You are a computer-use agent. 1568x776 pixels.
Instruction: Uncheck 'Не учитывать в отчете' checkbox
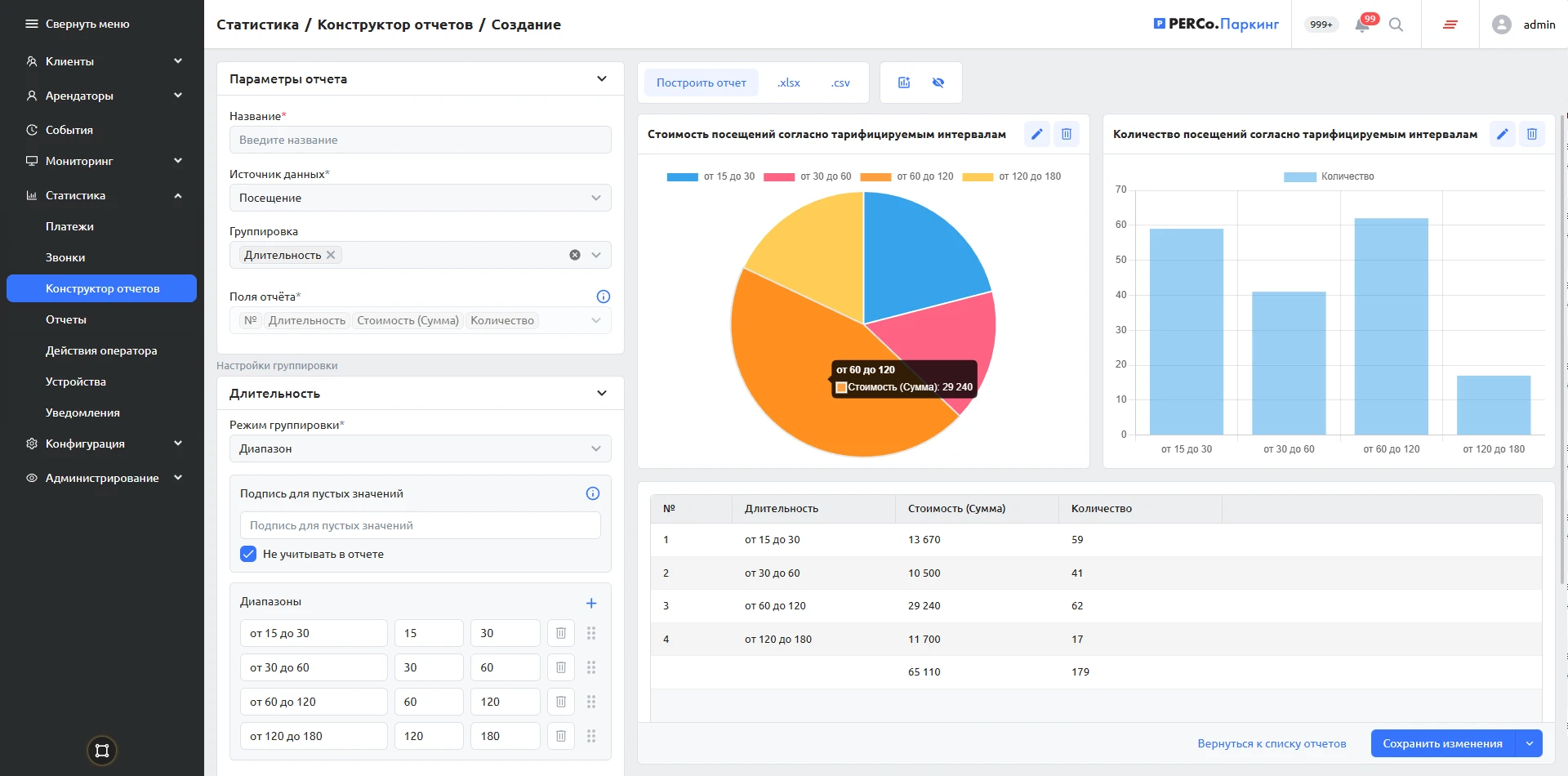(248, 554)
